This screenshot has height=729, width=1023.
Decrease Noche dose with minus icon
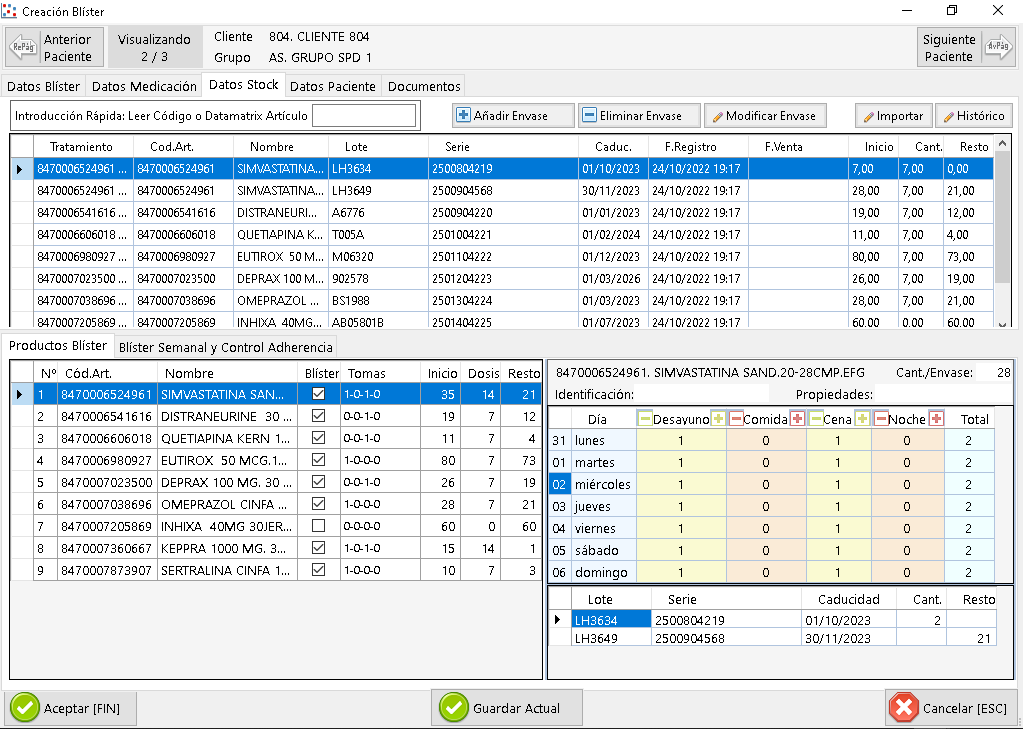[x=881, y=419]
